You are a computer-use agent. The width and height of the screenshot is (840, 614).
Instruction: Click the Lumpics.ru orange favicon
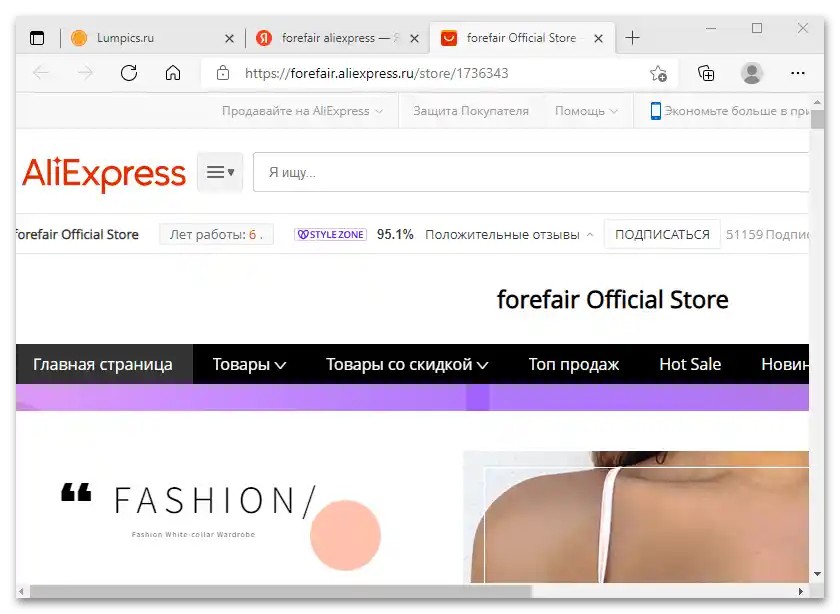pyautogui.click(x=79, y=38)
